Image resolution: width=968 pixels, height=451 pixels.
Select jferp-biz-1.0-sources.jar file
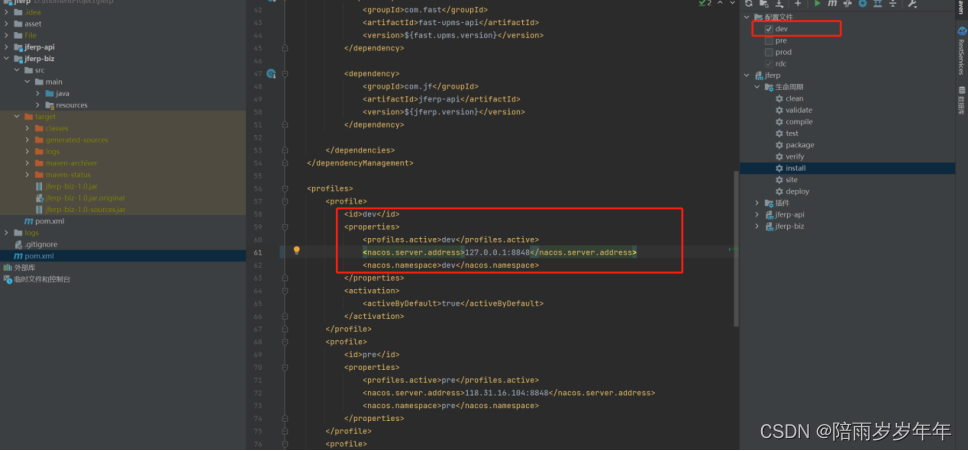click(85, 210)
